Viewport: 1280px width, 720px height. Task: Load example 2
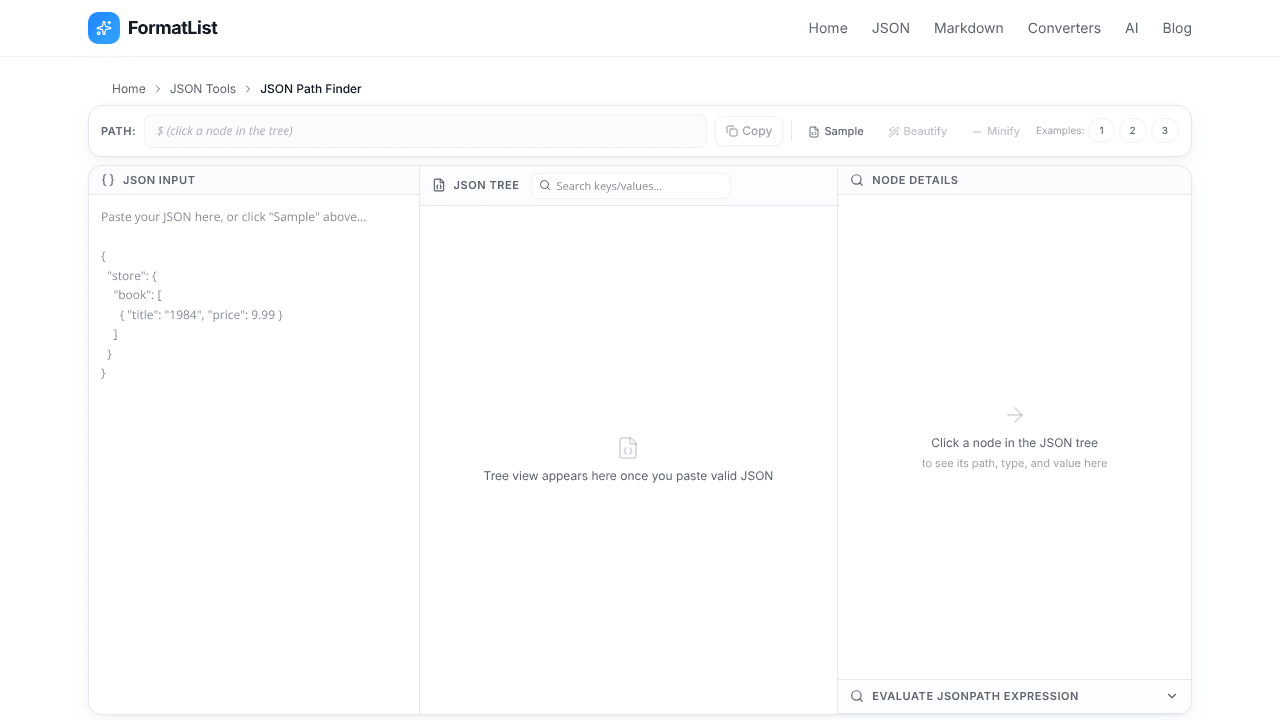click(x=1133, y=131)
